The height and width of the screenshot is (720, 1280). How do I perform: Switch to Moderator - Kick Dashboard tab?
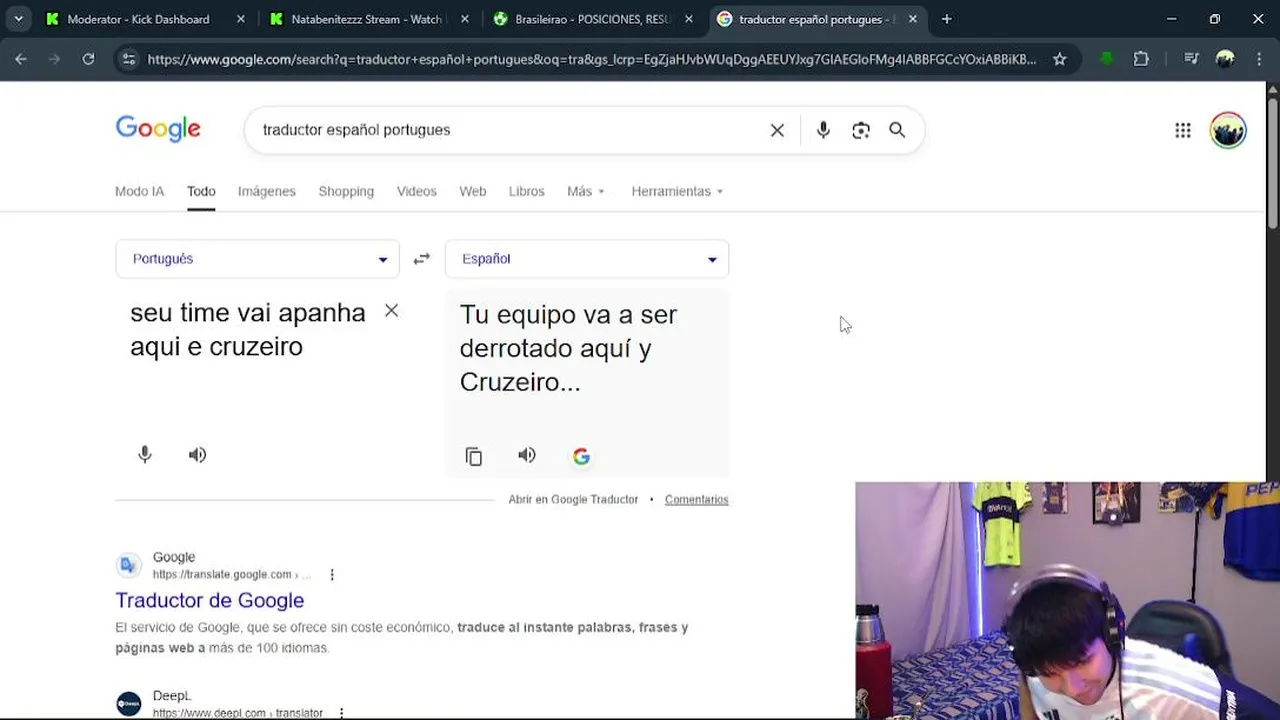click(x=138, y=19)
